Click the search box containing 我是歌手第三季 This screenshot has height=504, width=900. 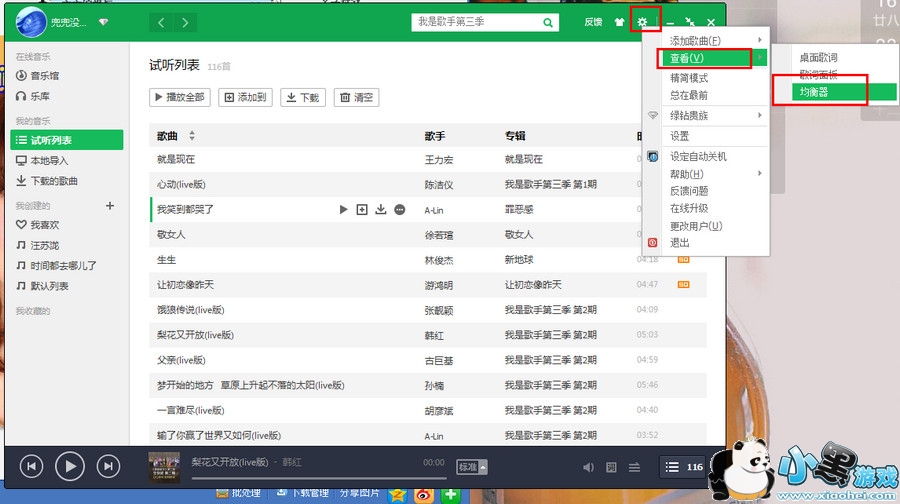coord(475,22)
